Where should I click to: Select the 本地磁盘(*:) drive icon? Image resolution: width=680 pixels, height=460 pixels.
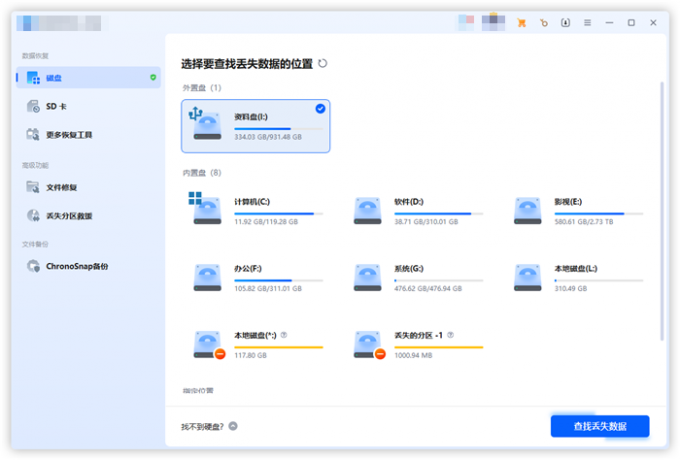pos(209,345)
